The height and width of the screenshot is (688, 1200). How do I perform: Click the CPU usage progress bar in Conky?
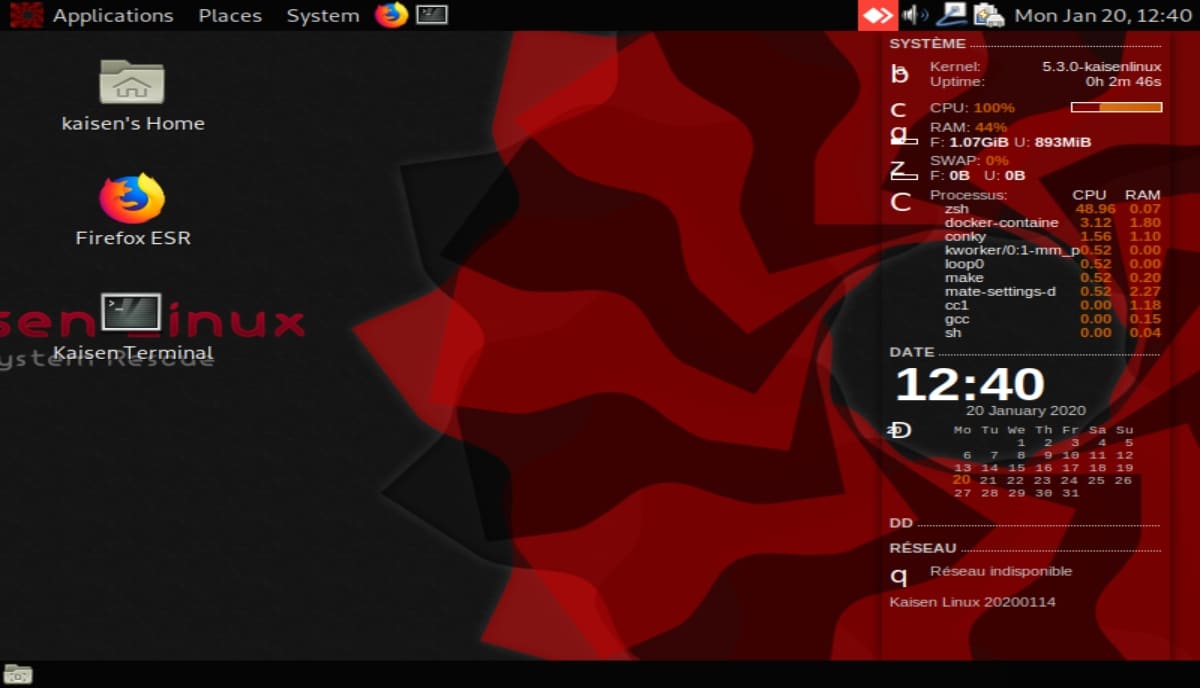click(1115, 107)
